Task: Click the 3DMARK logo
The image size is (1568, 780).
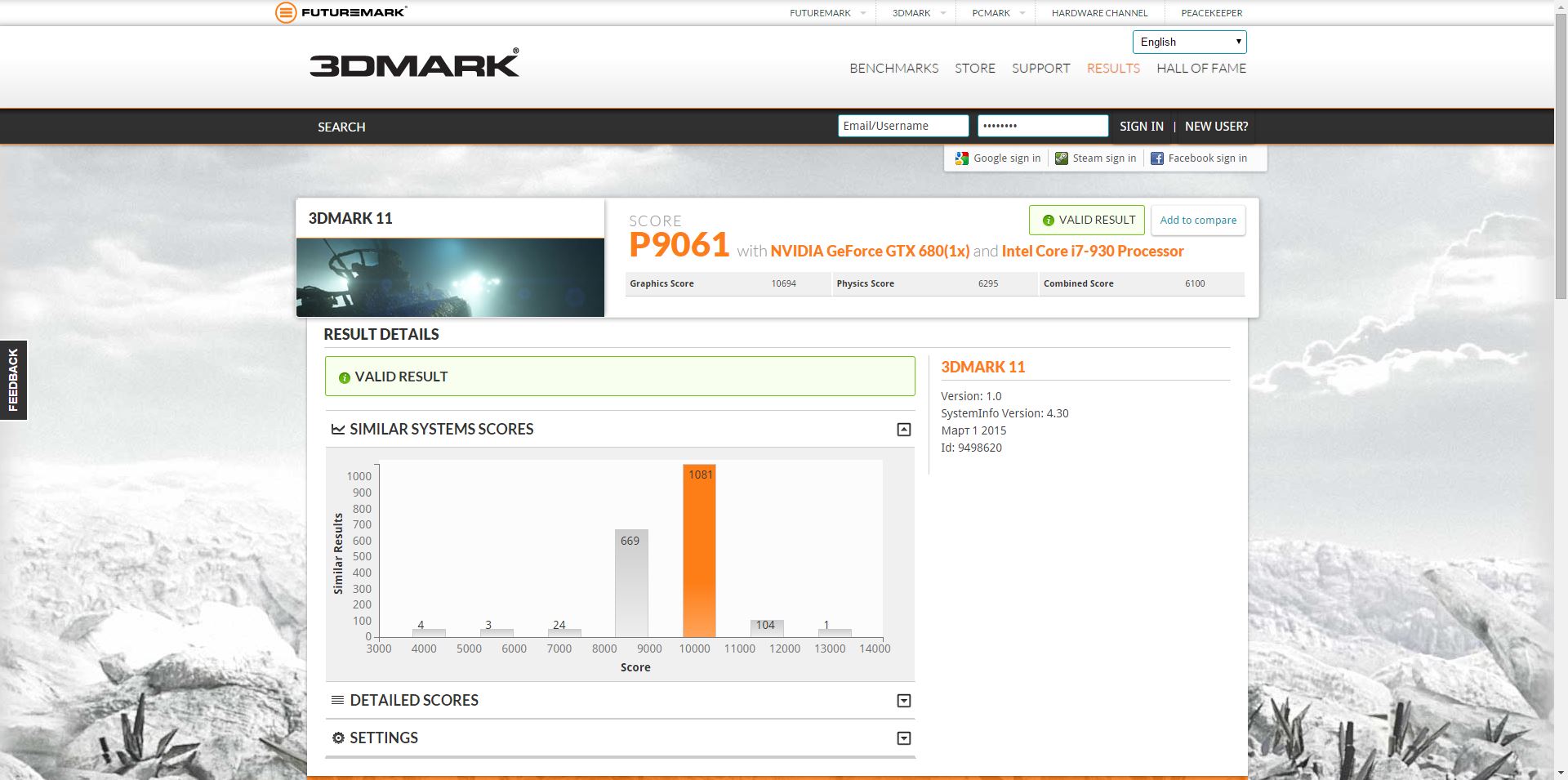Action: coord(414,63)
